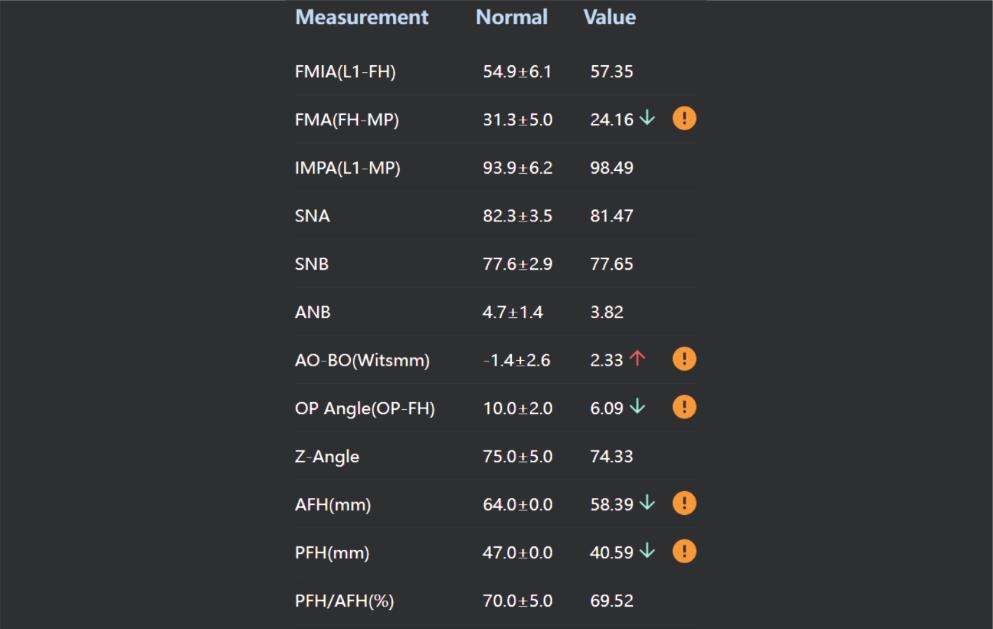Click the orange alert icon on PFH(mm) row
Viewport: 993px width, 629px height.
684,551
